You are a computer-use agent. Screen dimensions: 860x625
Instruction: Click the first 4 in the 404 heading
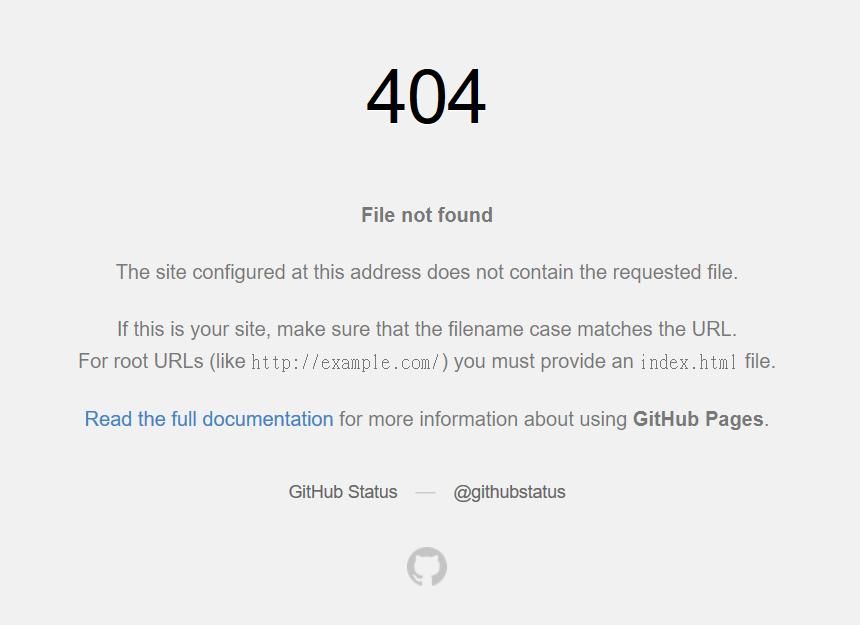click(386, 96)
